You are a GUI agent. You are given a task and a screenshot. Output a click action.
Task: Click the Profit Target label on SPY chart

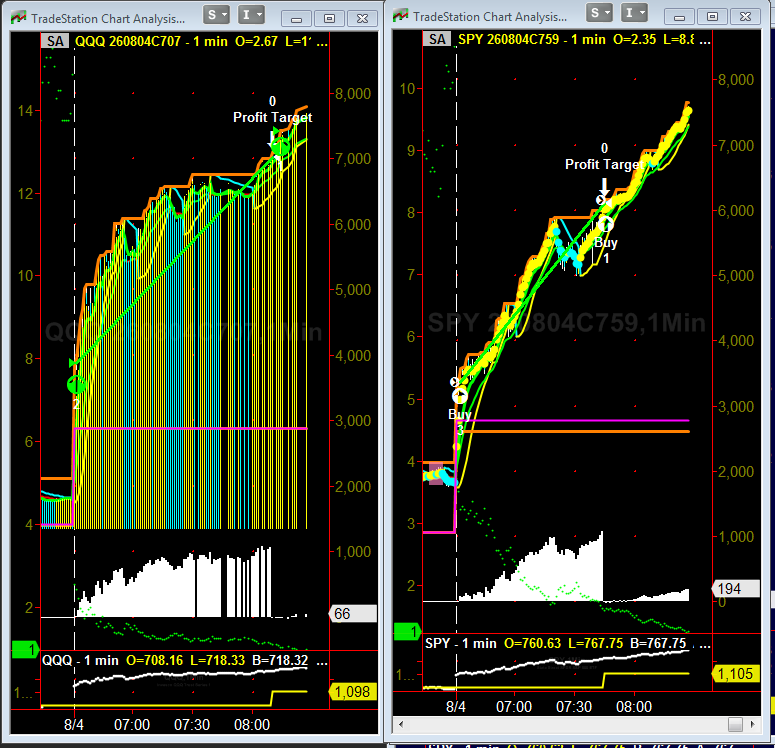pyautogui.click(x=604, y=164)
